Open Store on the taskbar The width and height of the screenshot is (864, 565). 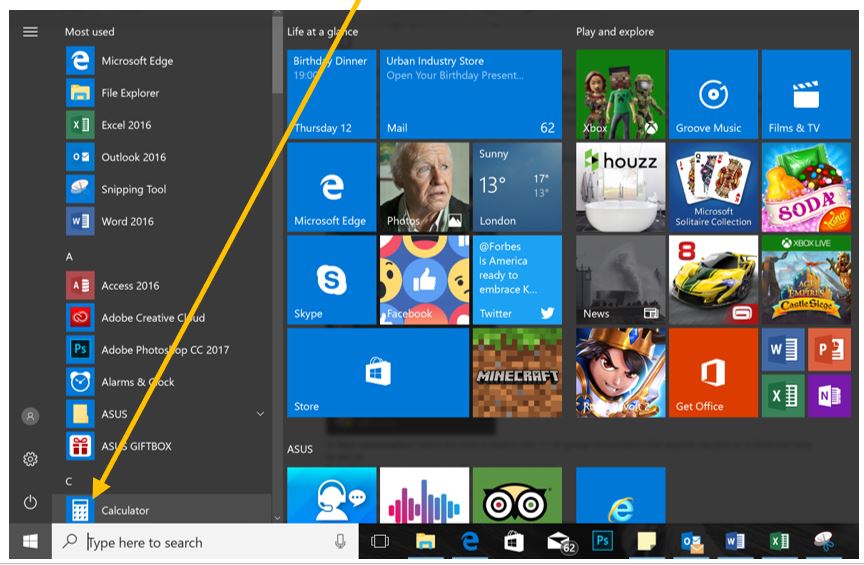click(x=514, y=542)
